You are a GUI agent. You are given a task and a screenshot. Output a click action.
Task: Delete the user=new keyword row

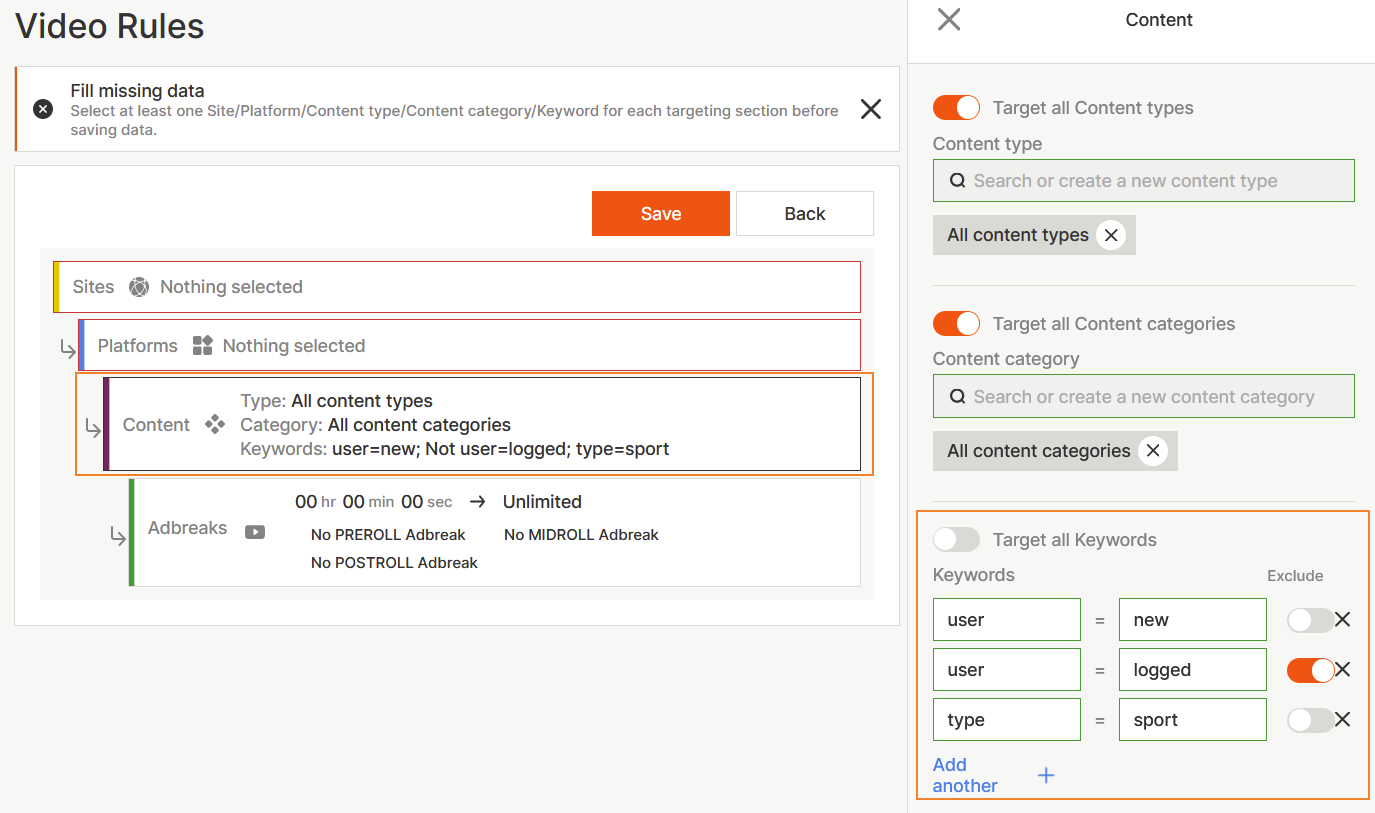coord(1343,620)
